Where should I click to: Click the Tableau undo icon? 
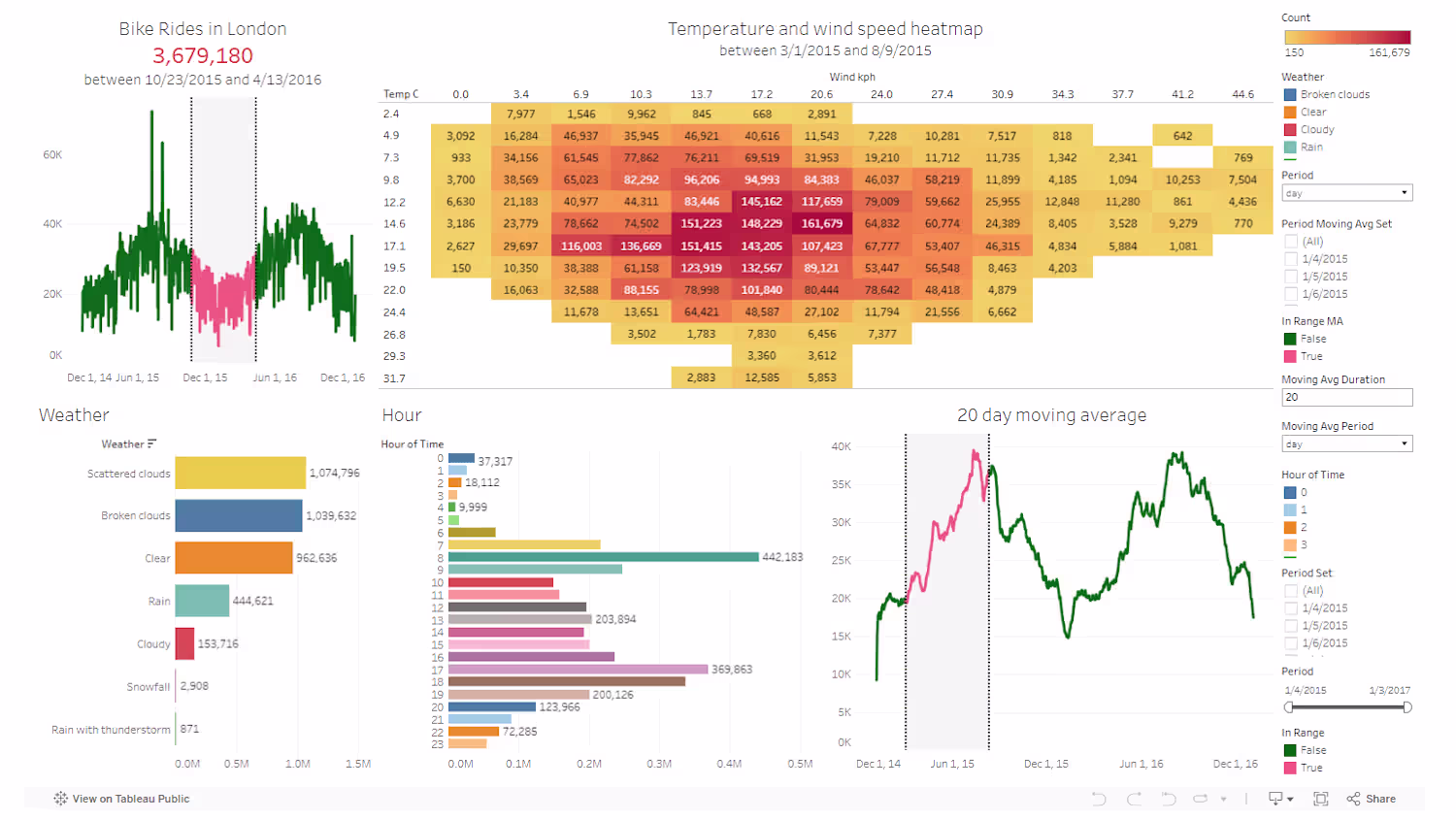coord(1099,799)
